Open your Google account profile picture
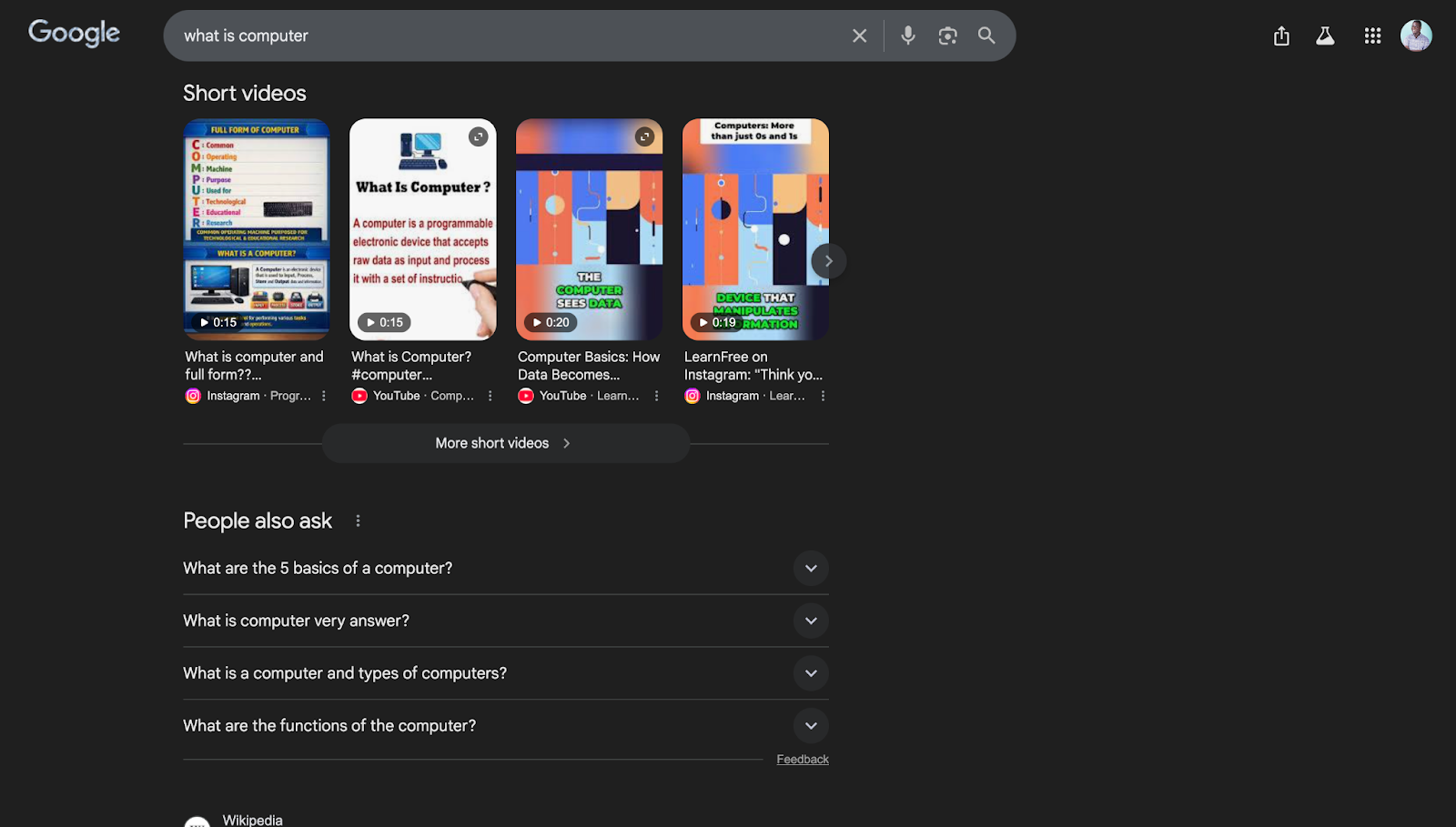This screenshot has height=827, width=1456. pos(1416,35)
